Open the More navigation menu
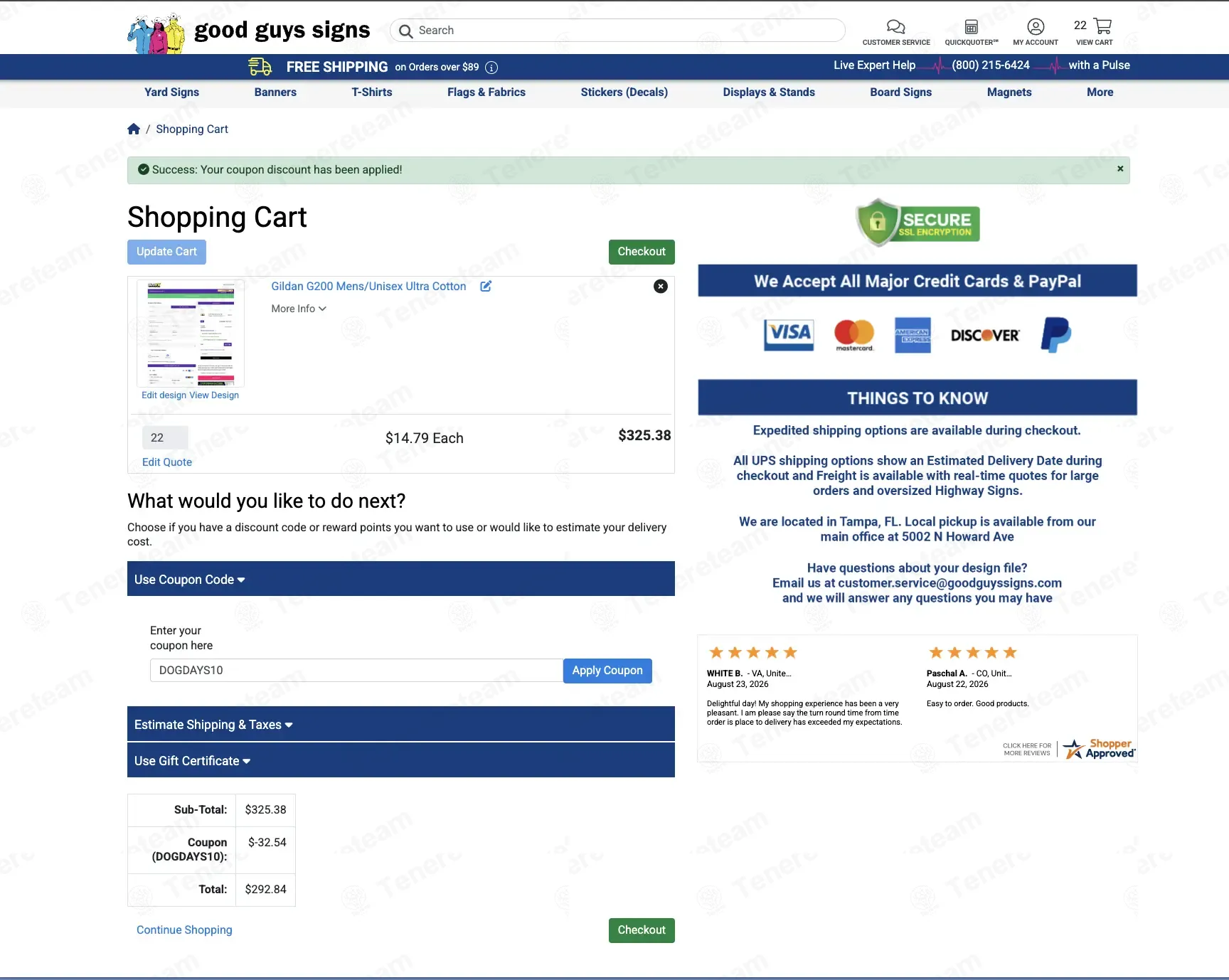This screenshot has height=980, width=1229. tap(1100, 92)
